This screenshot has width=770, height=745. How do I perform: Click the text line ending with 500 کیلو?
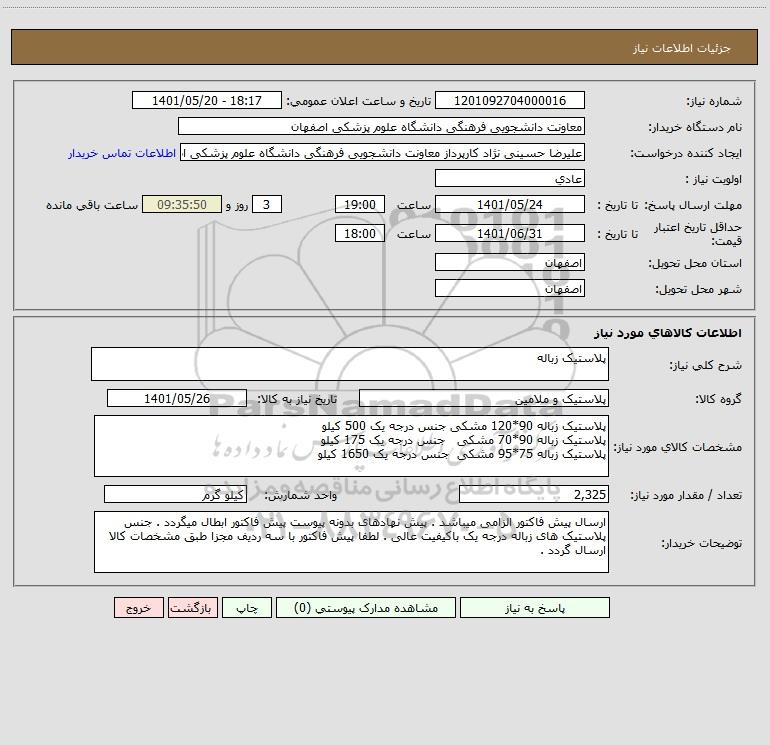464,425
